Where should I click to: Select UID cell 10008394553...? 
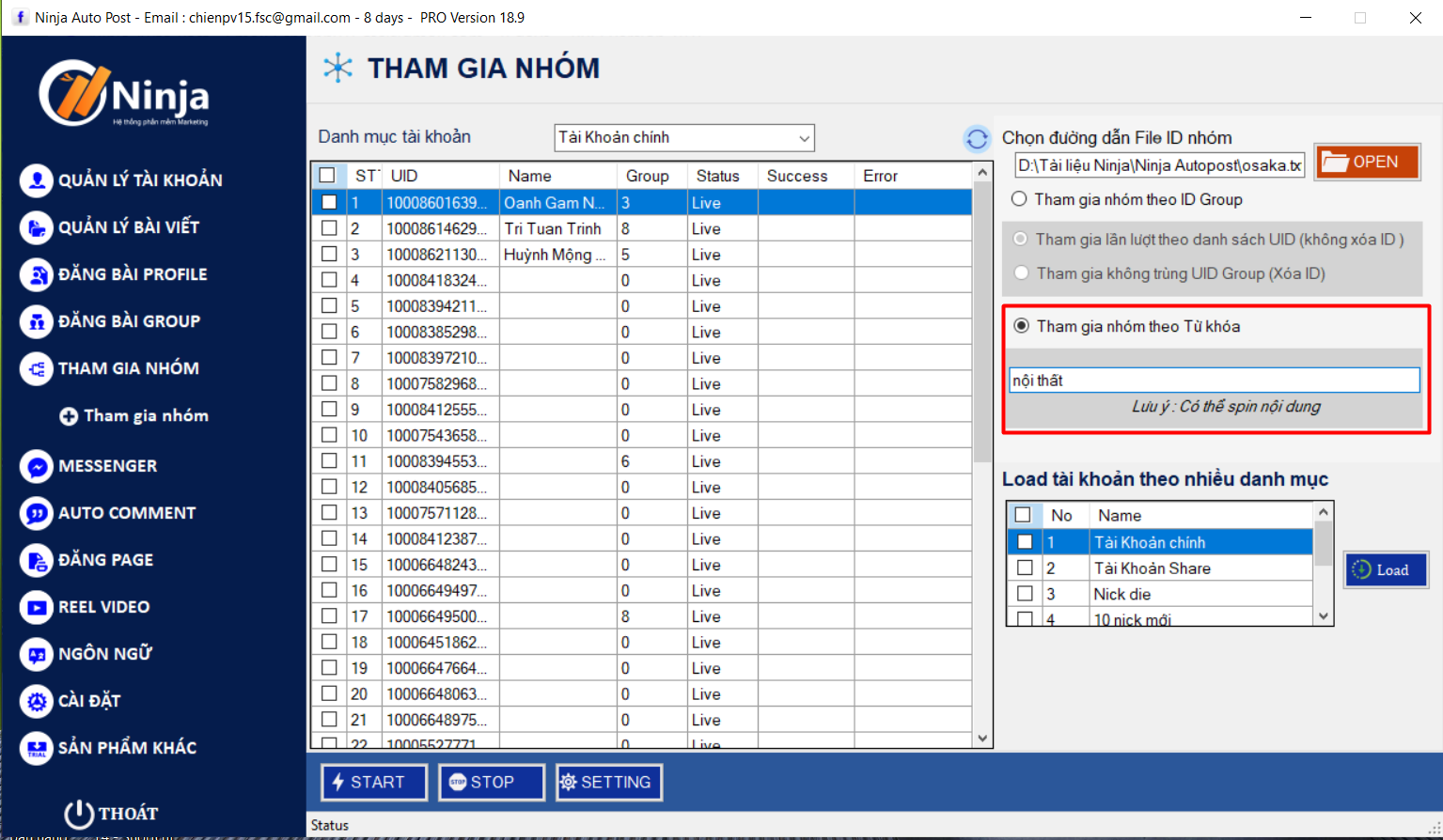click(x=440, y=461)
